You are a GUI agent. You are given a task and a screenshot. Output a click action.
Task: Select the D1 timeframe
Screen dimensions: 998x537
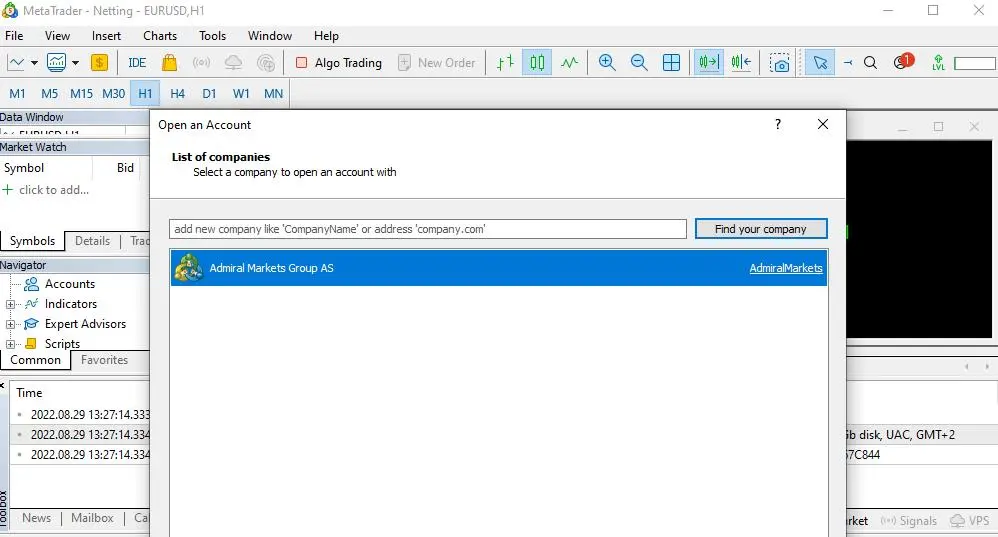pos(209,94)
